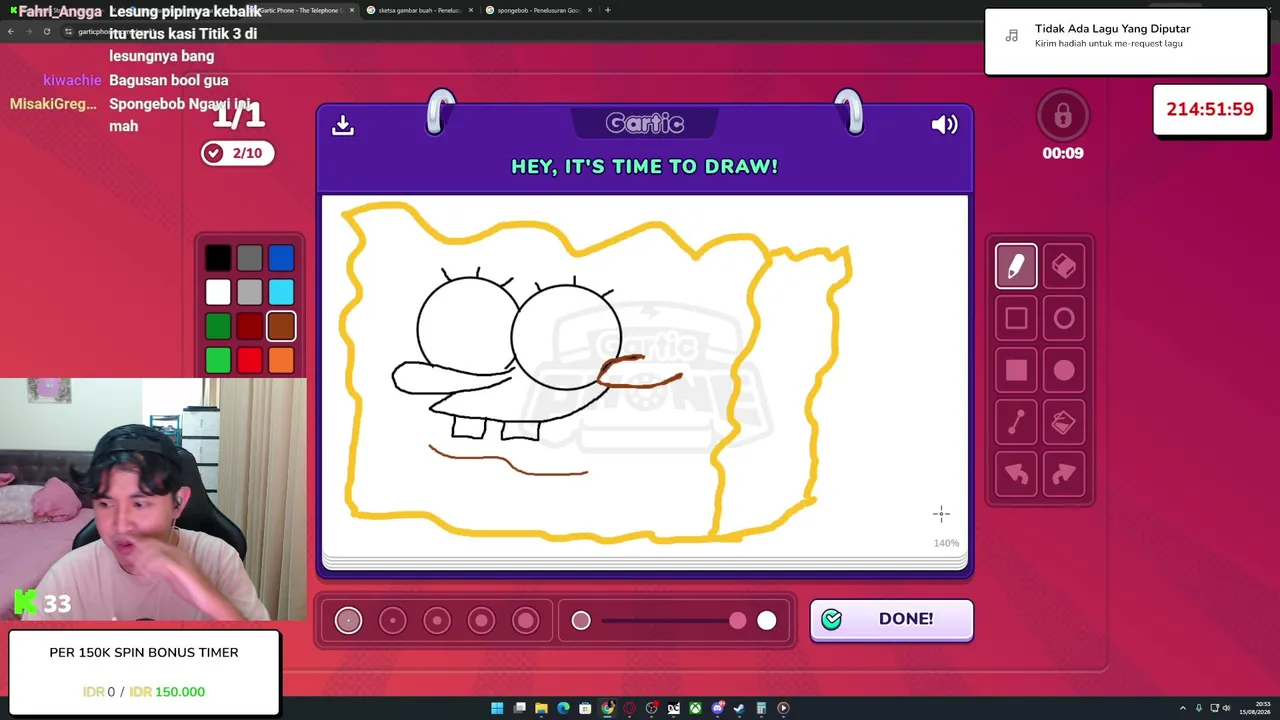Open Discord from the taskbar
The image size is (1280, 720).
point(717,708)
